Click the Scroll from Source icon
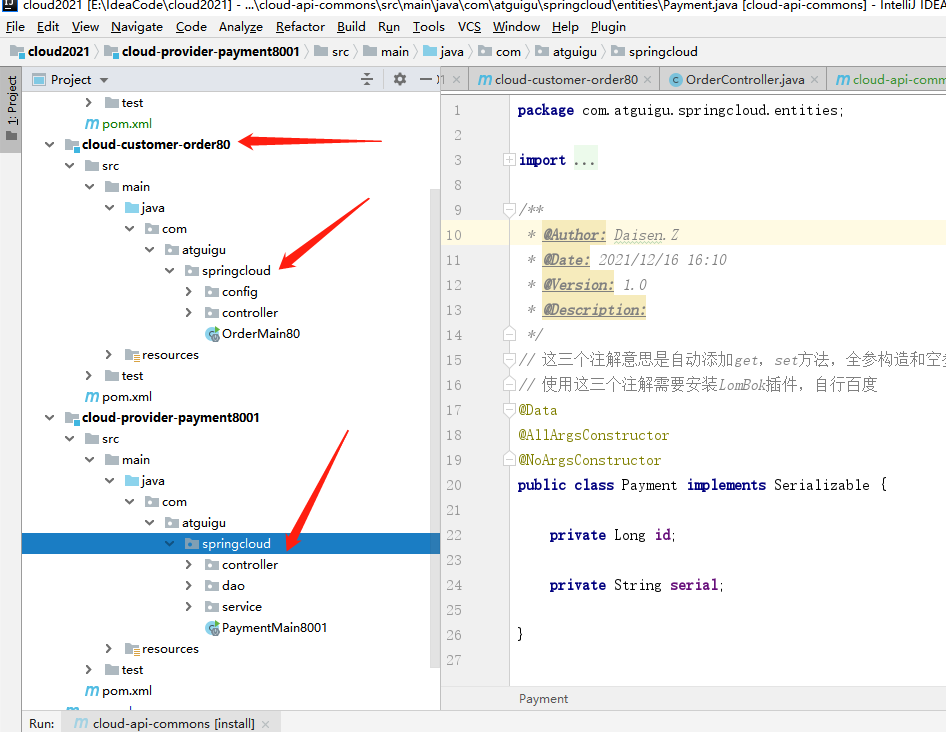Viewport: 946px width, 732px height. click(367, 79)
